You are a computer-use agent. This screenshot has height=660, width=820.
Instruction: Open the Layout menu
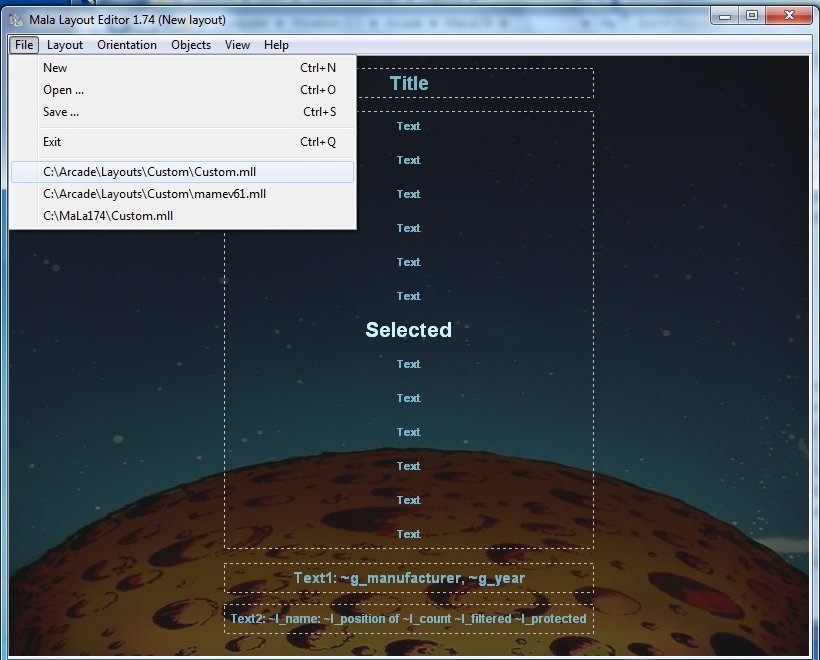65,45
